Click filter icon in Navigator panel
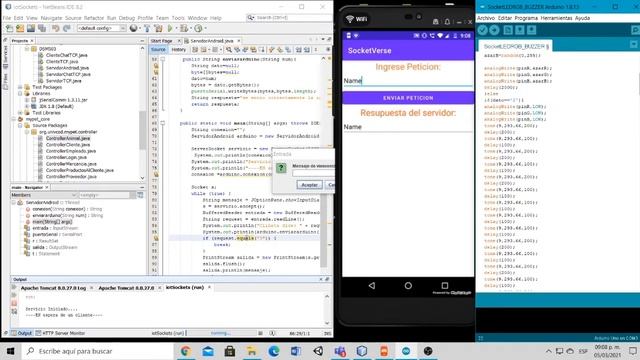The width and height of the screenshot is (640, 360). pos(140,195)
